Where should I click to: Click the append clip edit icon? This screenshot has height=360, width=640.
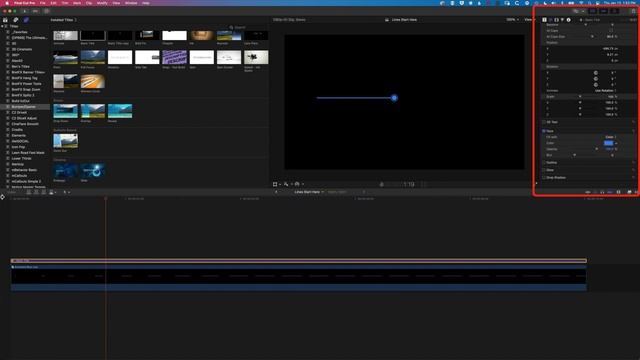tap(44, 192)
